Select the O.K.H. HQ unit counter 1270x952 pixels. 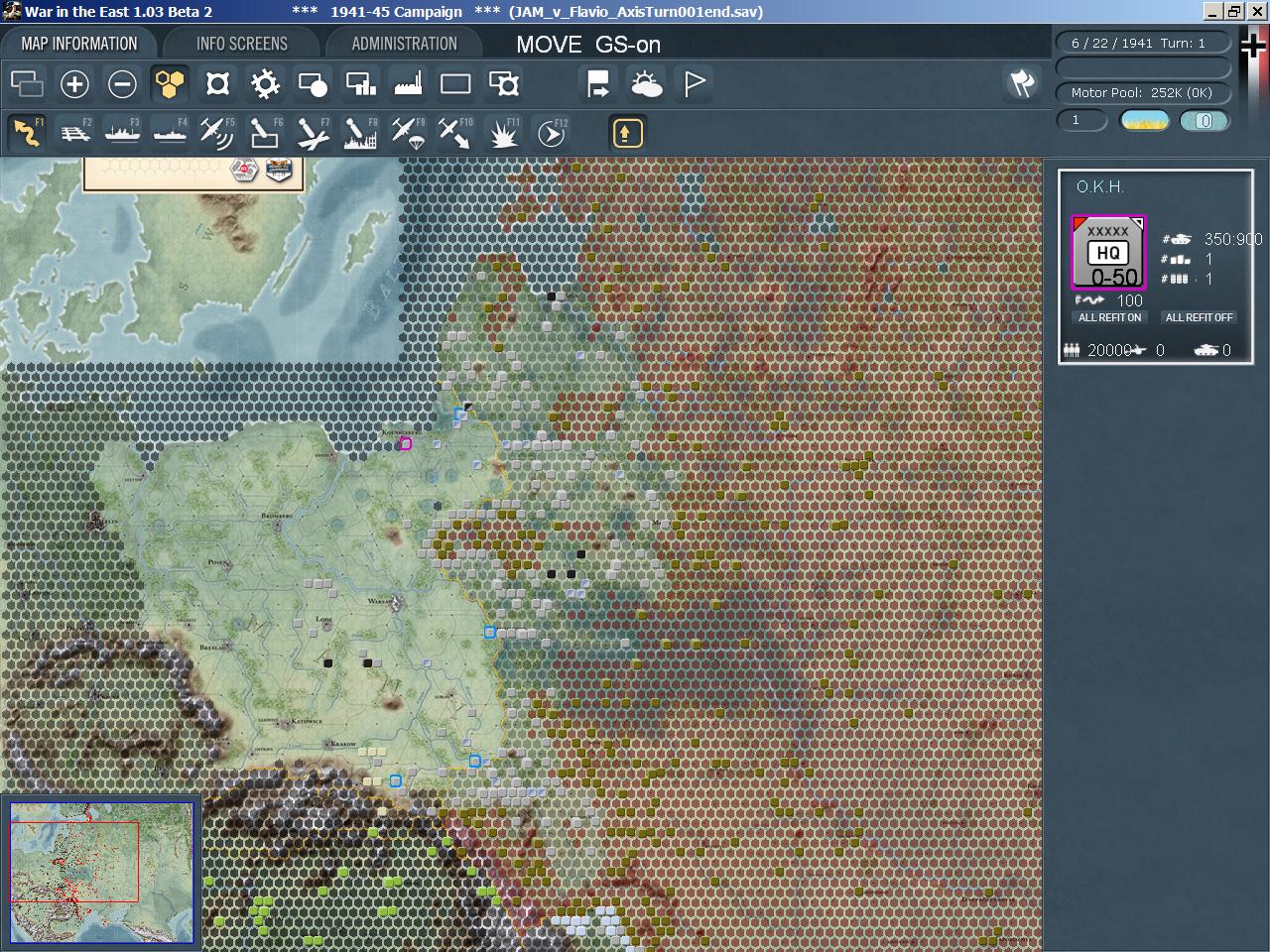(x=1108, y=252)
